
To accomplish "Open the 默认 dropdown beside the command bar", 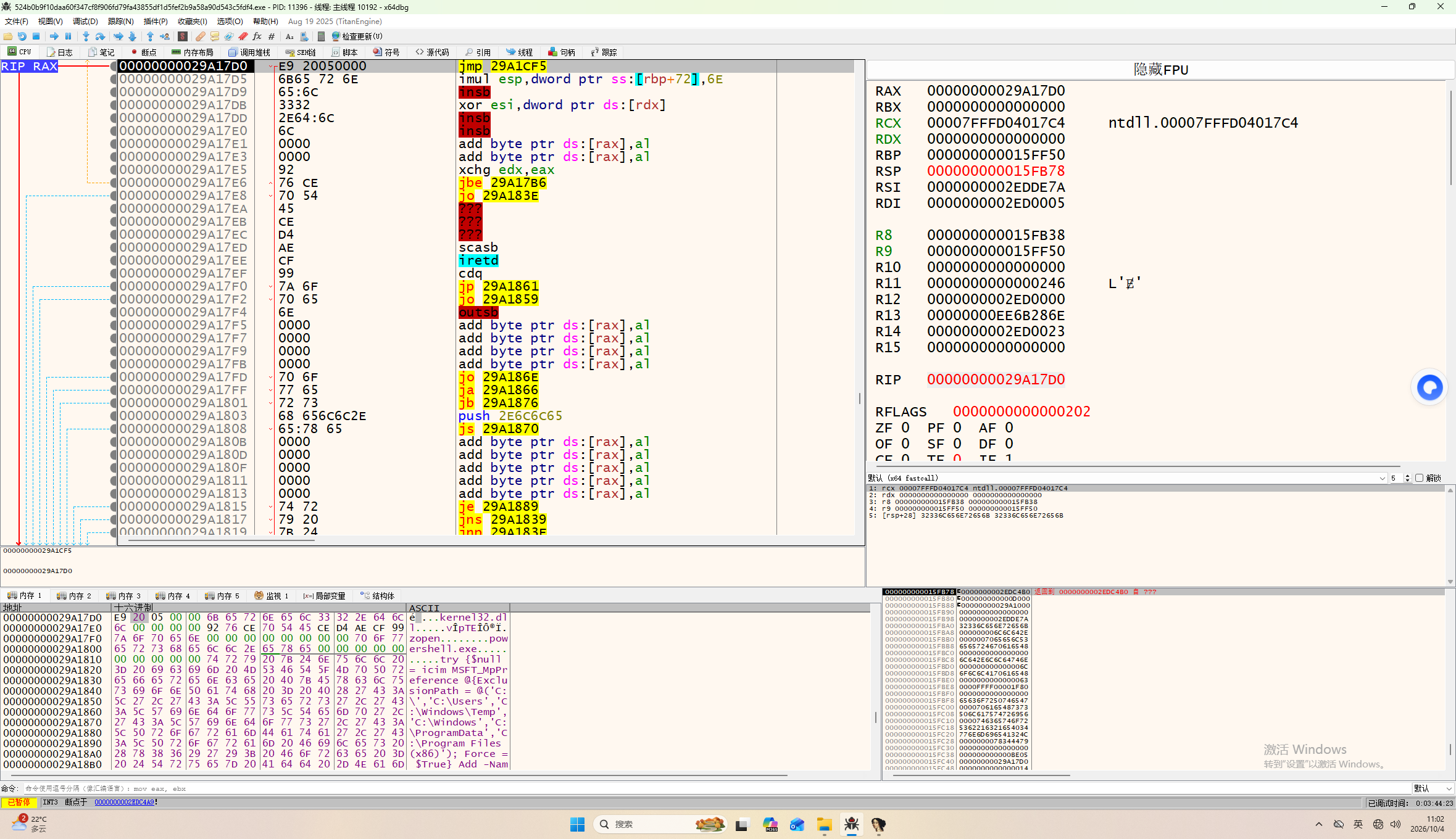I will 1433,788.
